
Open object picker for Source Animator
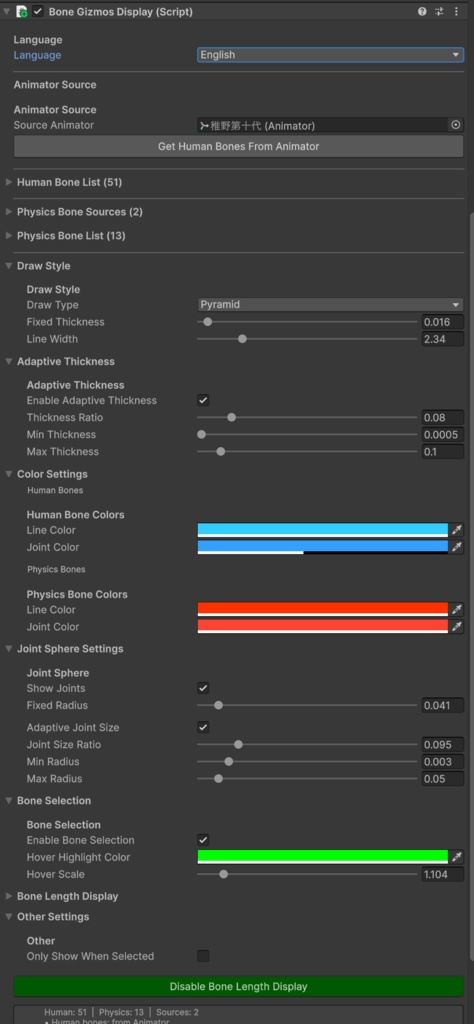[456, 125]
